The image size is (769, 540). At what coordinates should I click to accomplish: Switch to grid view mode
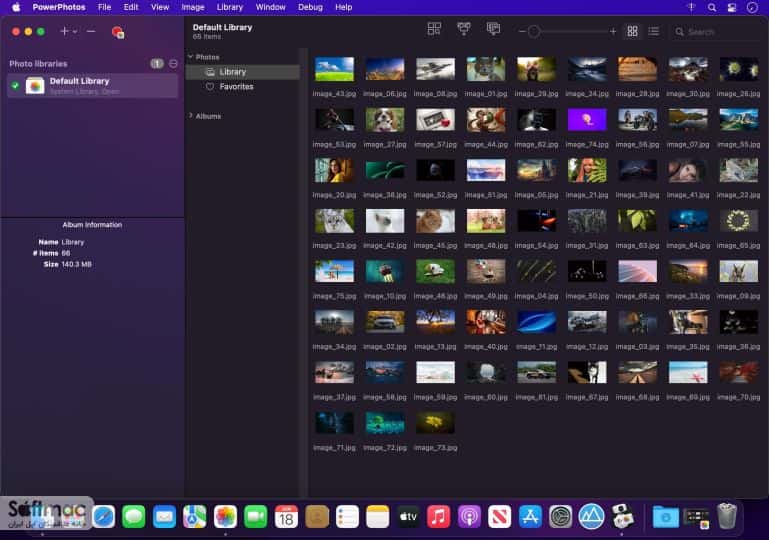[632, 31]
